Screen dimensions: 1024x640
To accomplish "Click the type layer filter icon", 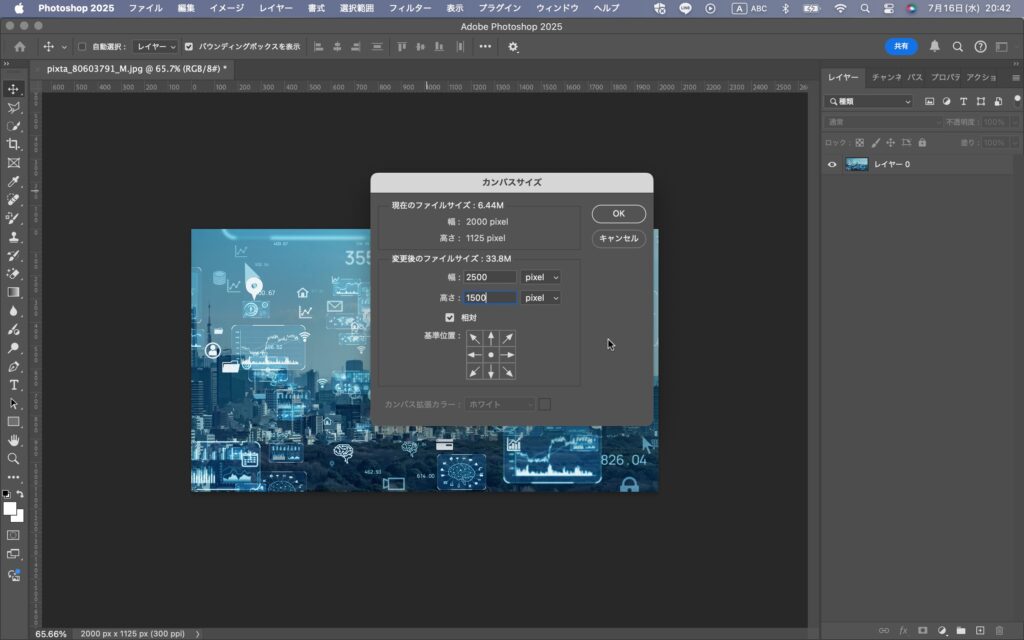I will coord(963,101).
